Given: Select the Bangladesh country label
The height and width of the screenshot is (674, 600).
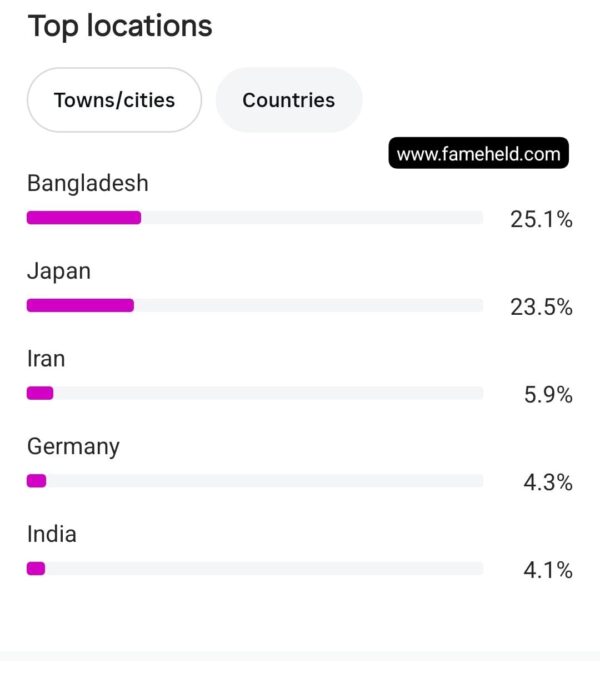Looking at the screenshot, I should (x=88, y=183).
